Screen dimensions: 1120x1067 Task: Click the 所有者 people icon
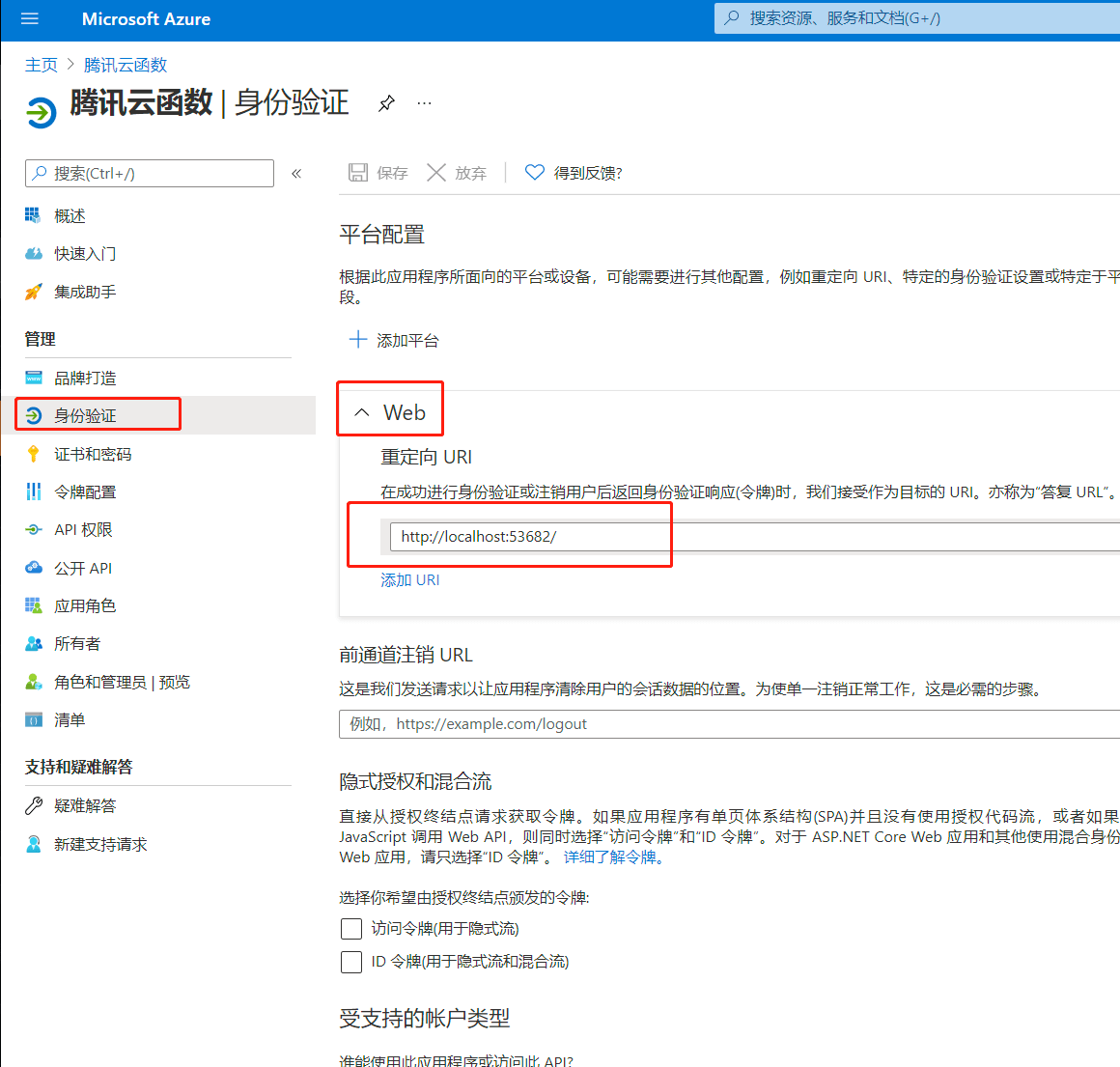pyautogui.click(x=34, y=643)
